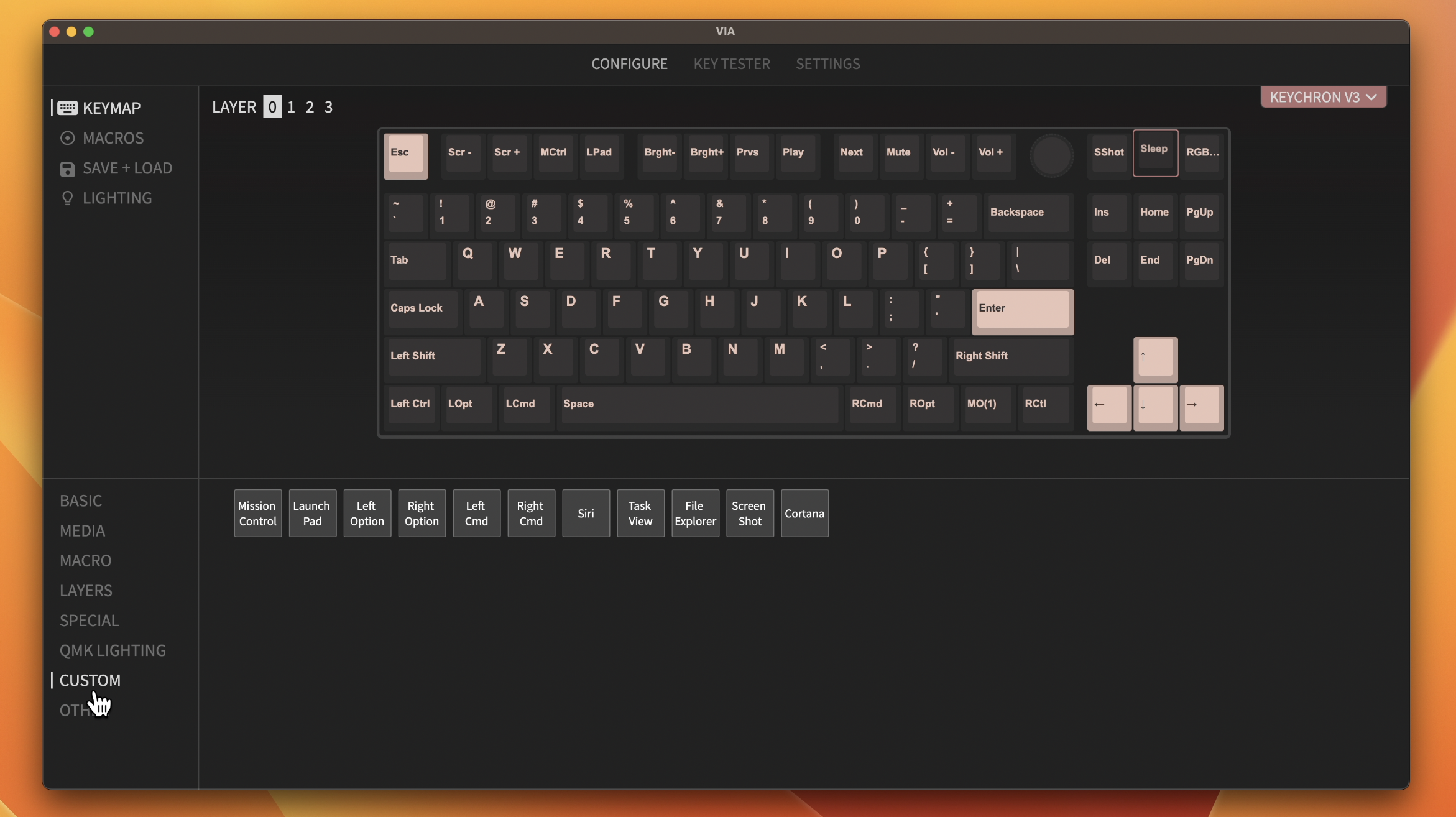Select the left arrow key on the keyboard

point(1108,405)
